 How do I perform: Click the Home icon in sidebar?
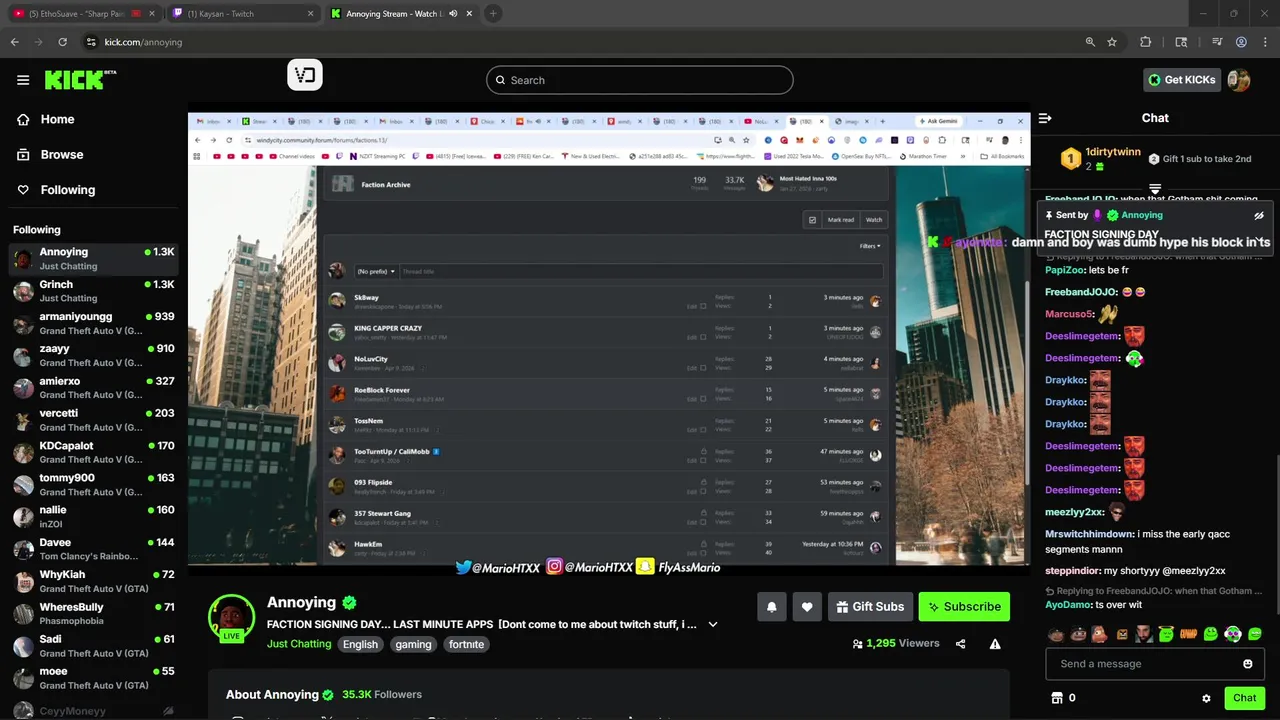tap(23, 119)
